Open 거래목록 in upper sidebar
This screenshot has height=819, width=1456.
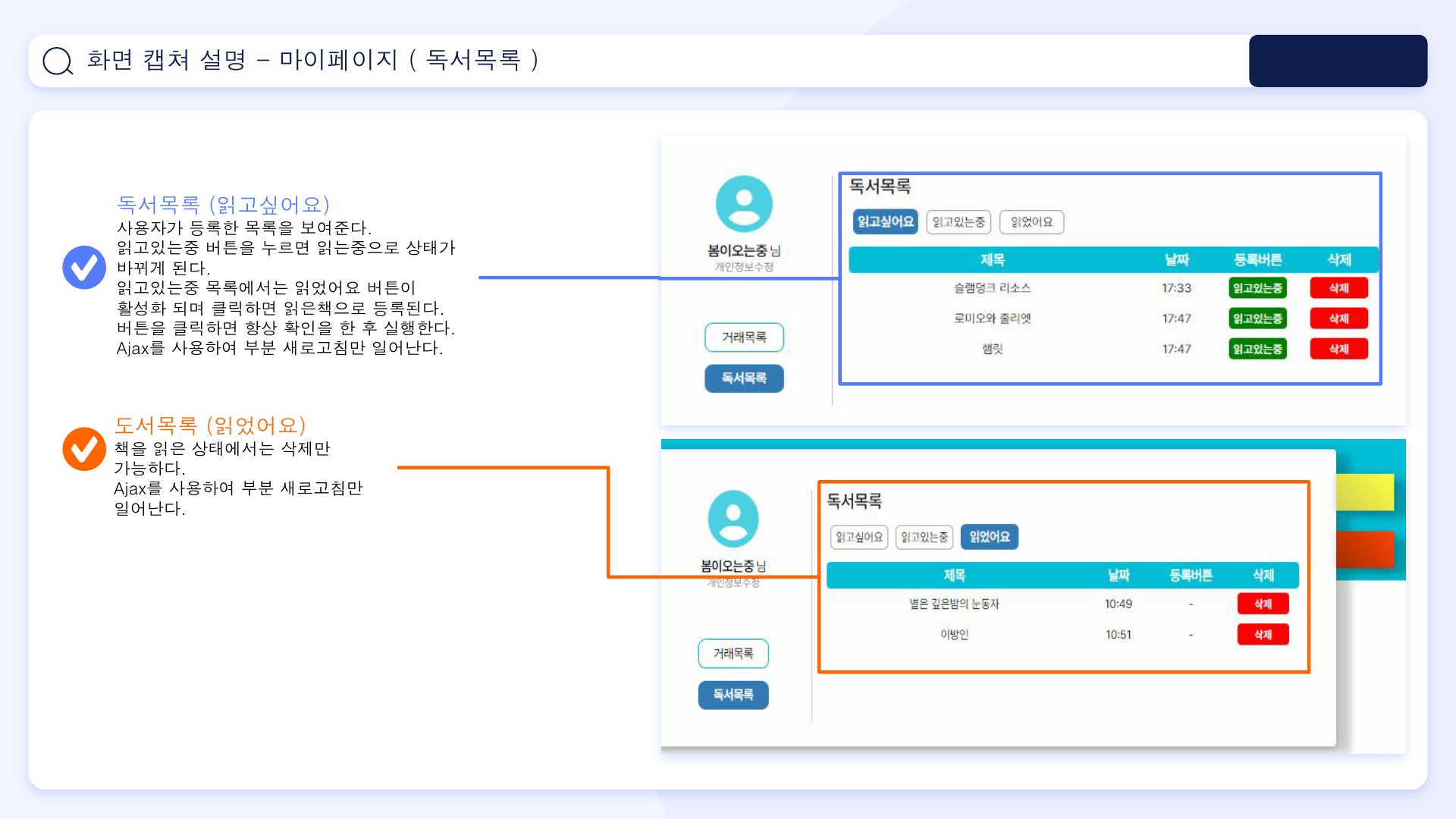[743, 337]
